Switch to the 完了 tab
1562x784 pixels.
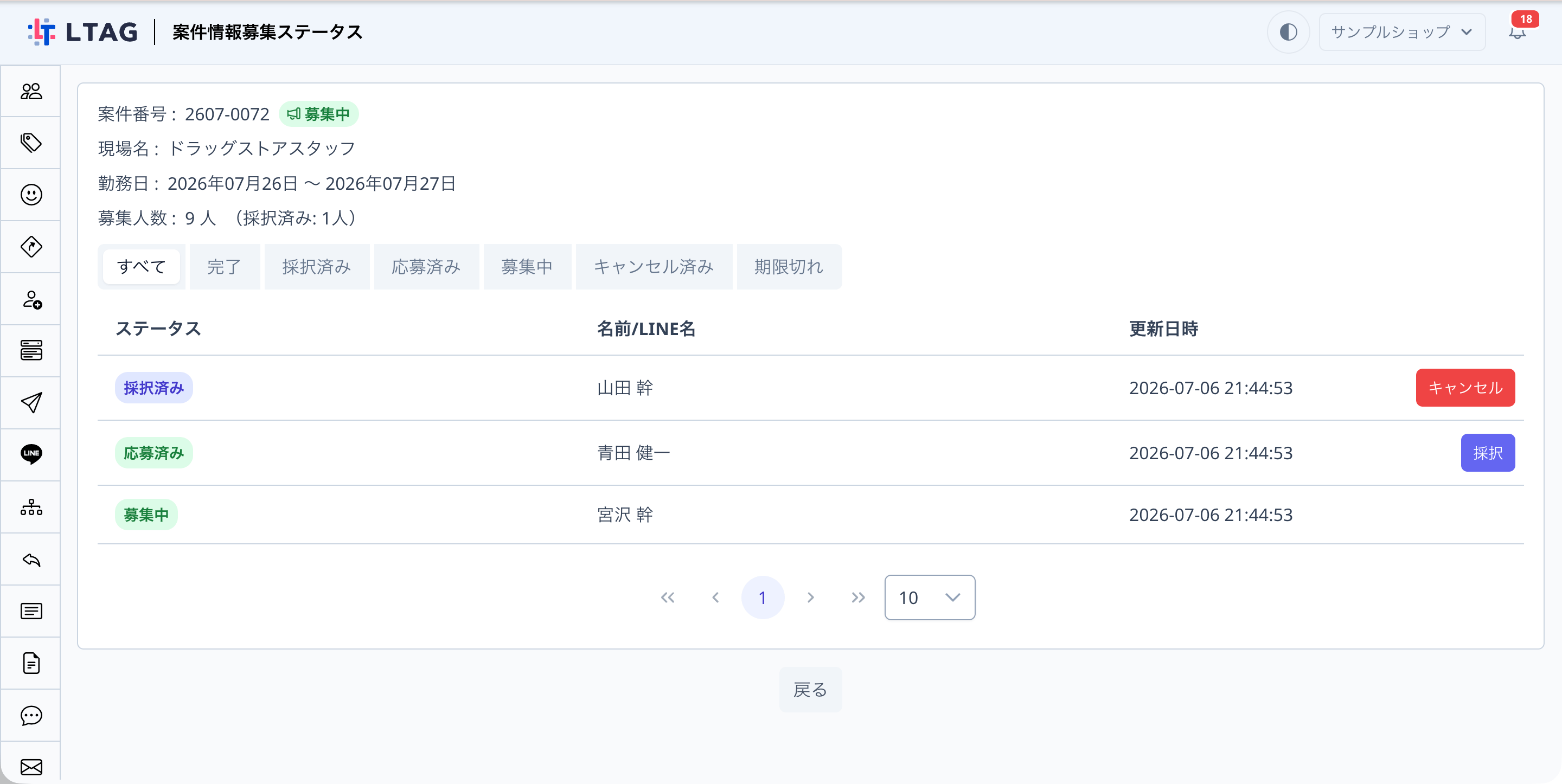[x=225, y=267]
